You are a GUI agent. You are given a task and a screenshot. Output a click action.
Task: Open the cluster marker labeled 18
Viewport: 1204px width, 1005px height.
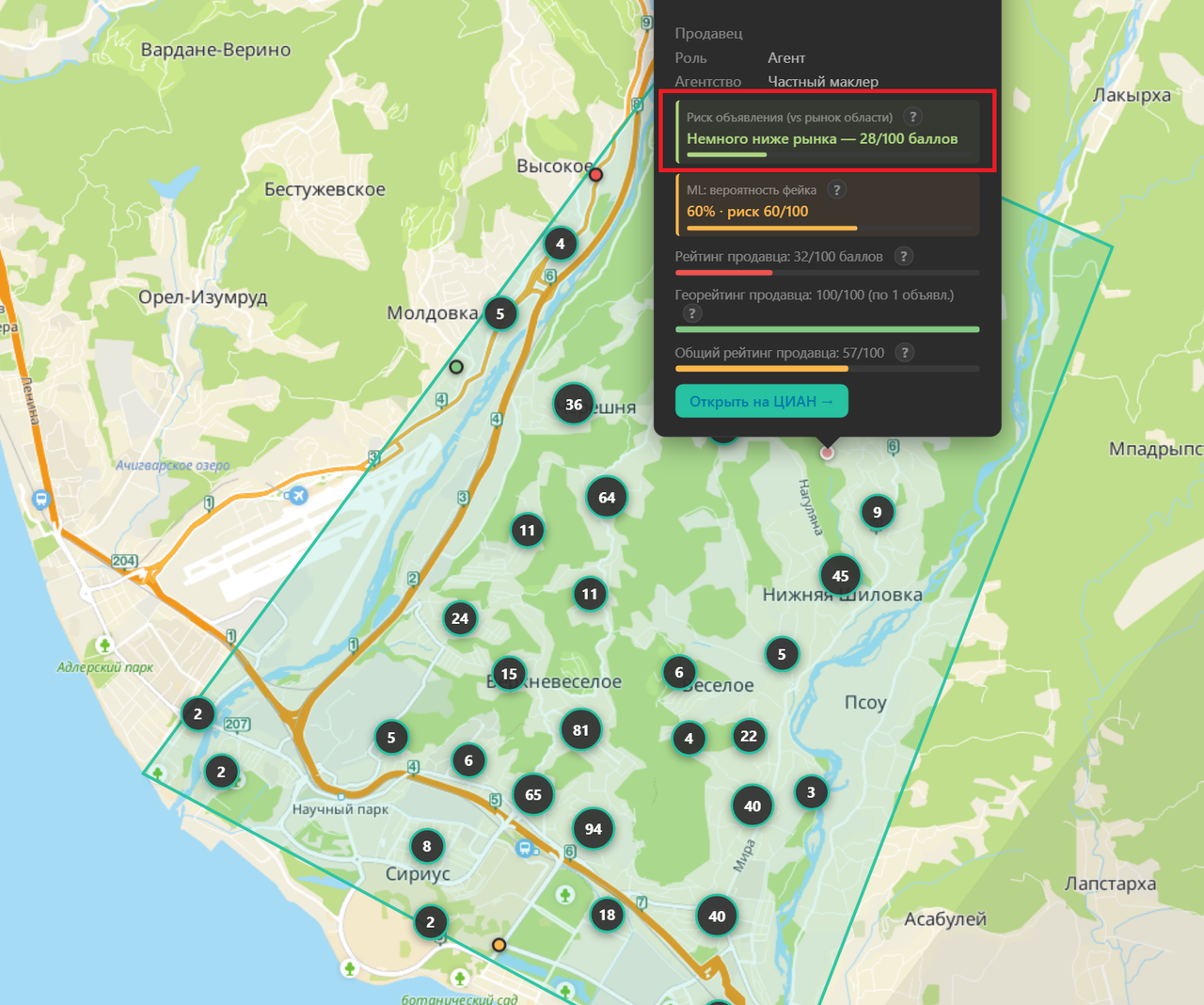click(x=608, y=915)
